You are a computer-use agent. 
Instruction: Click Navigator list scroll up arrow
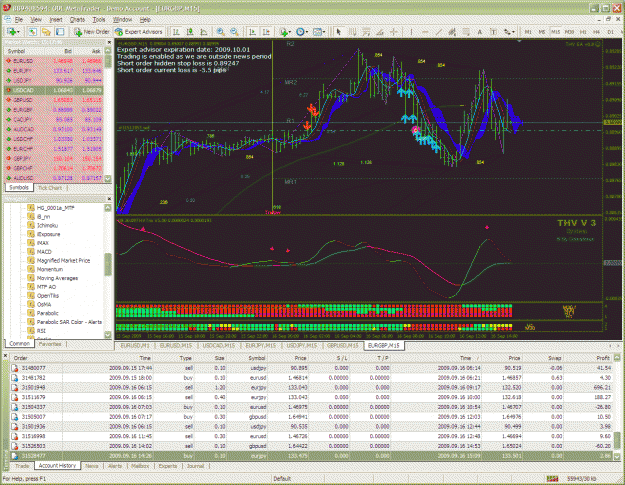tap(108, 208)
